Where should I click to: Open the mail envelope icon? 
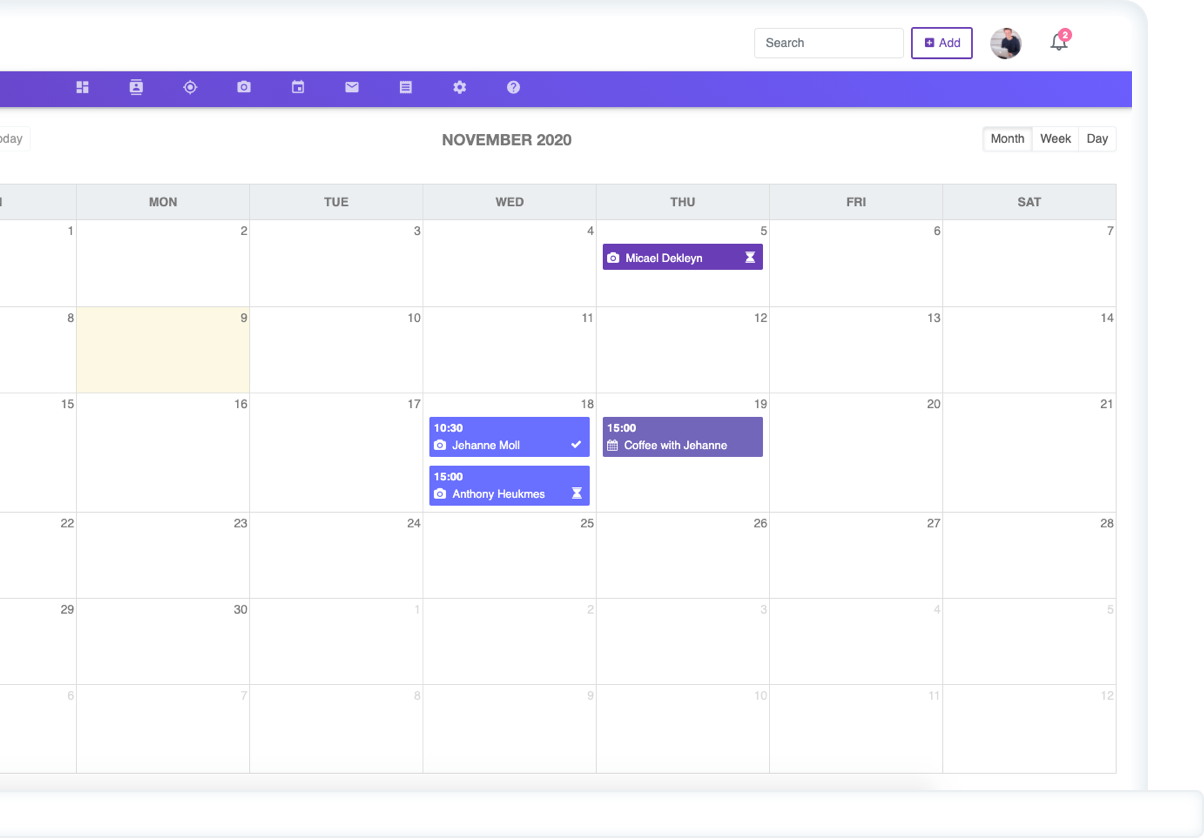(352, 88)
